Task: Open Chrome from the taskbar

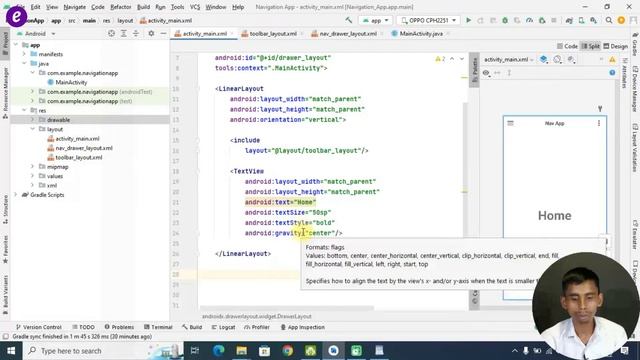Action: (x=287, y=351)
